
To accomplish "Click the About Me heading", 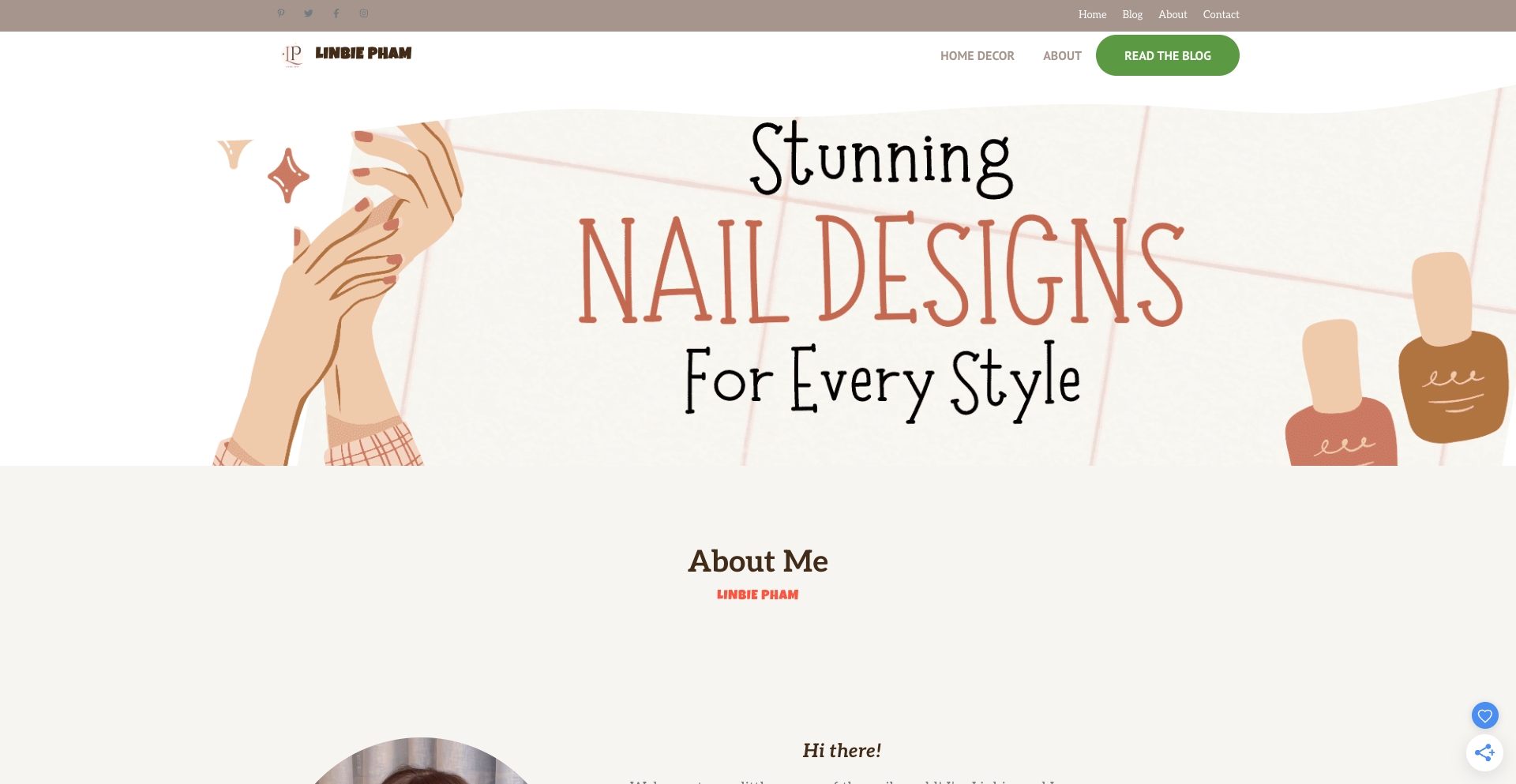I will point(758,561).
